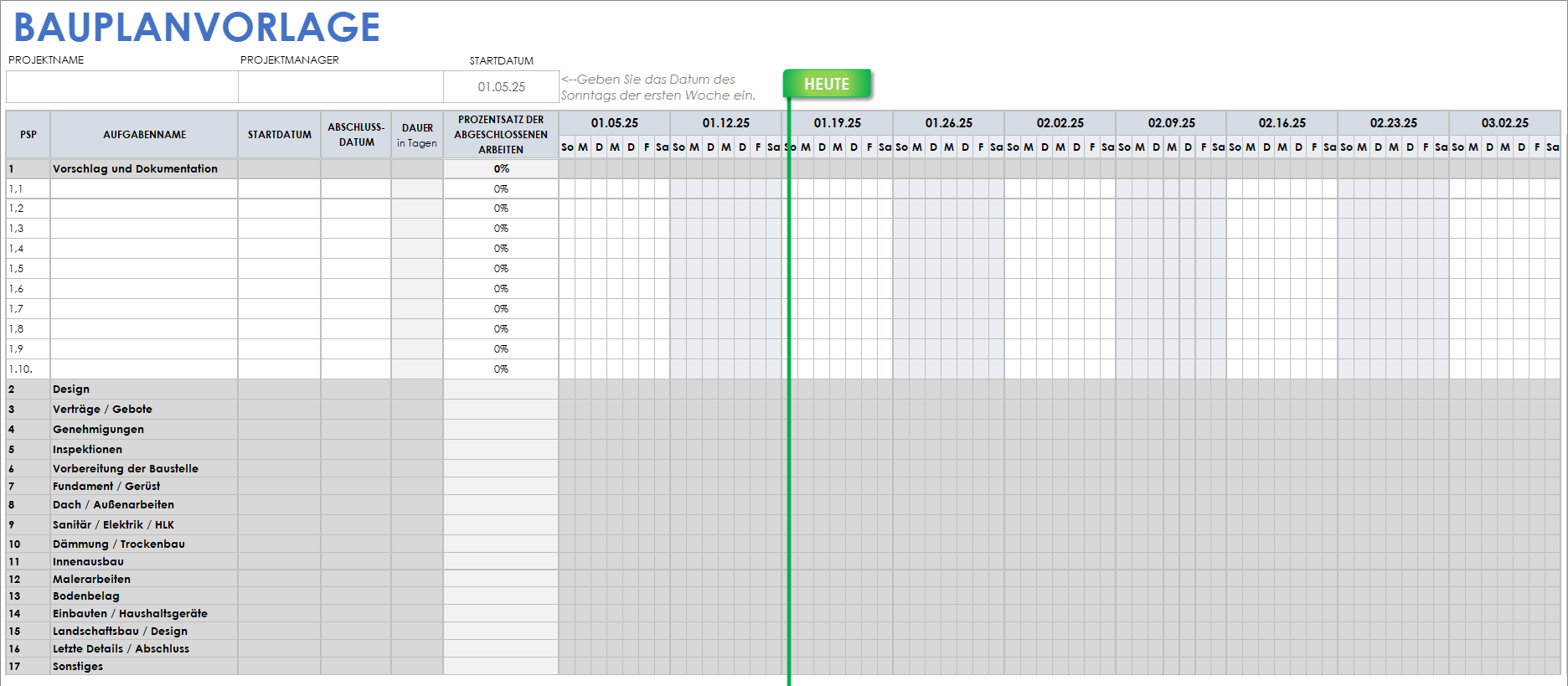Click PSP cell 1.10.
Image resolution: width=1568 pixels, height=686 pixels.
click(28, 369)
